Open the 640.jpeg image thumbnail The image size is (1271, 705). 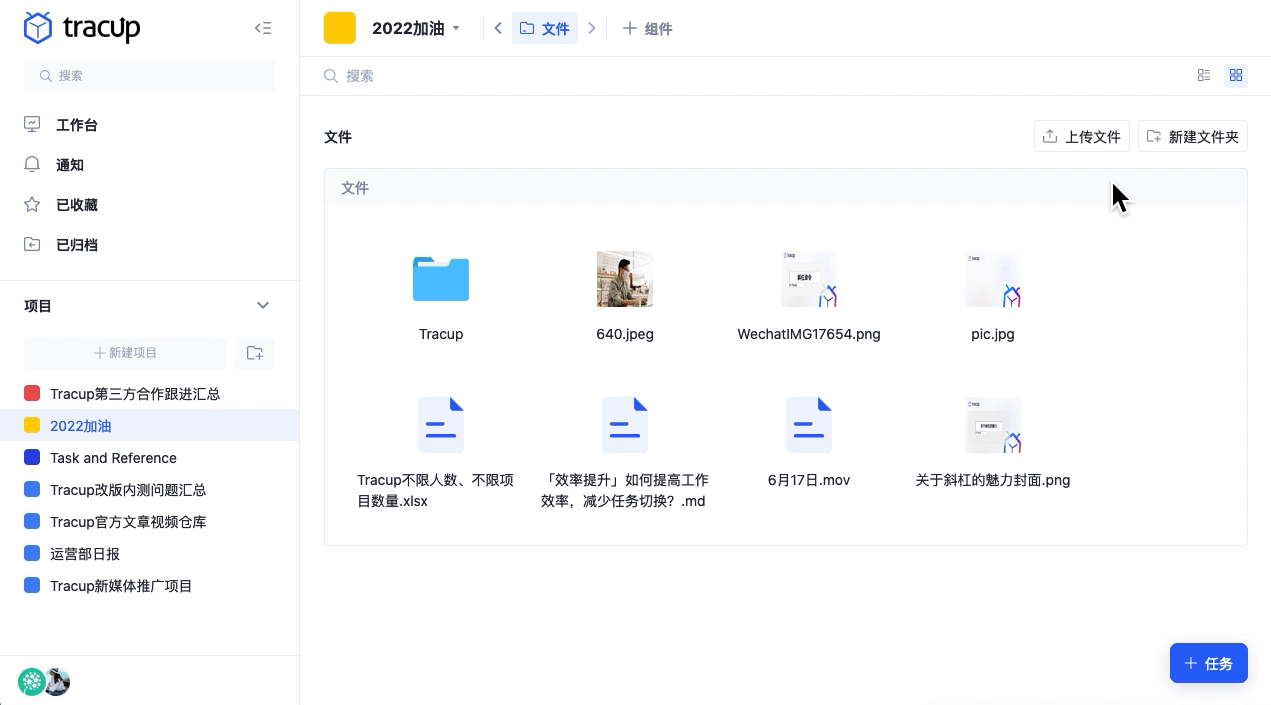click(x=625, y=279)
